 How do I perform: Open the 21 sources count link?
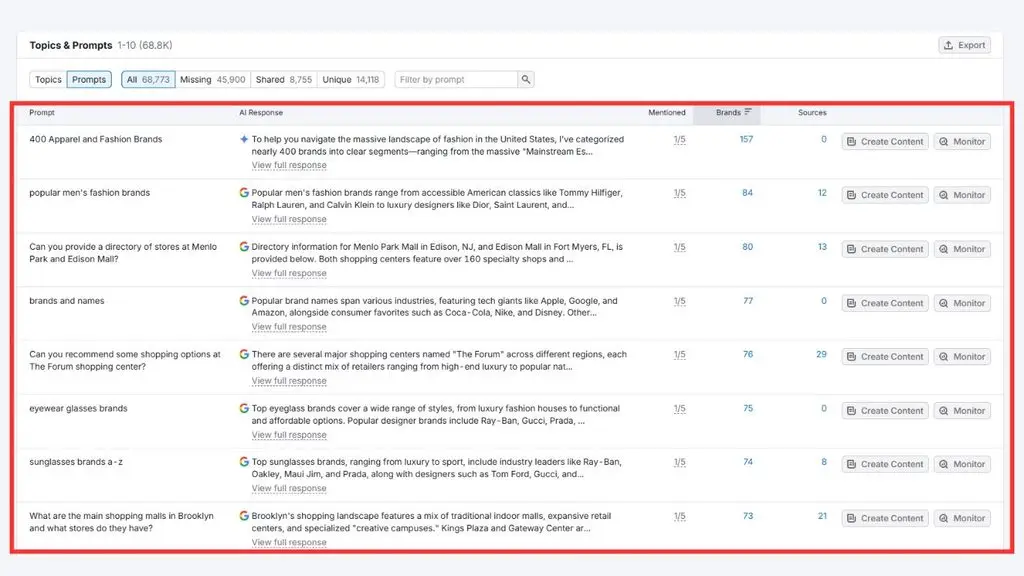coord(822,516)
